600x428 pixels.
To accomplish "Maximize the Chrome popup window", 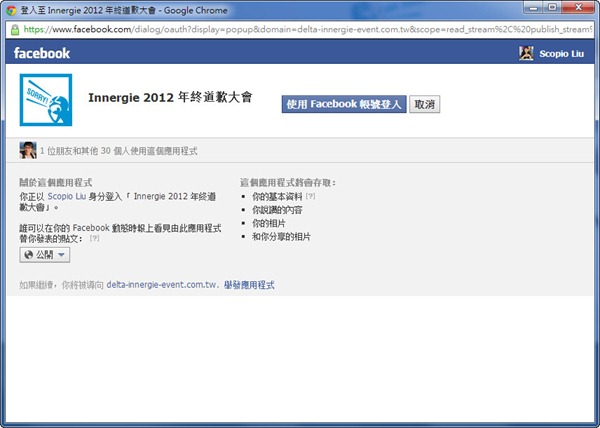I will pos(553,7).
